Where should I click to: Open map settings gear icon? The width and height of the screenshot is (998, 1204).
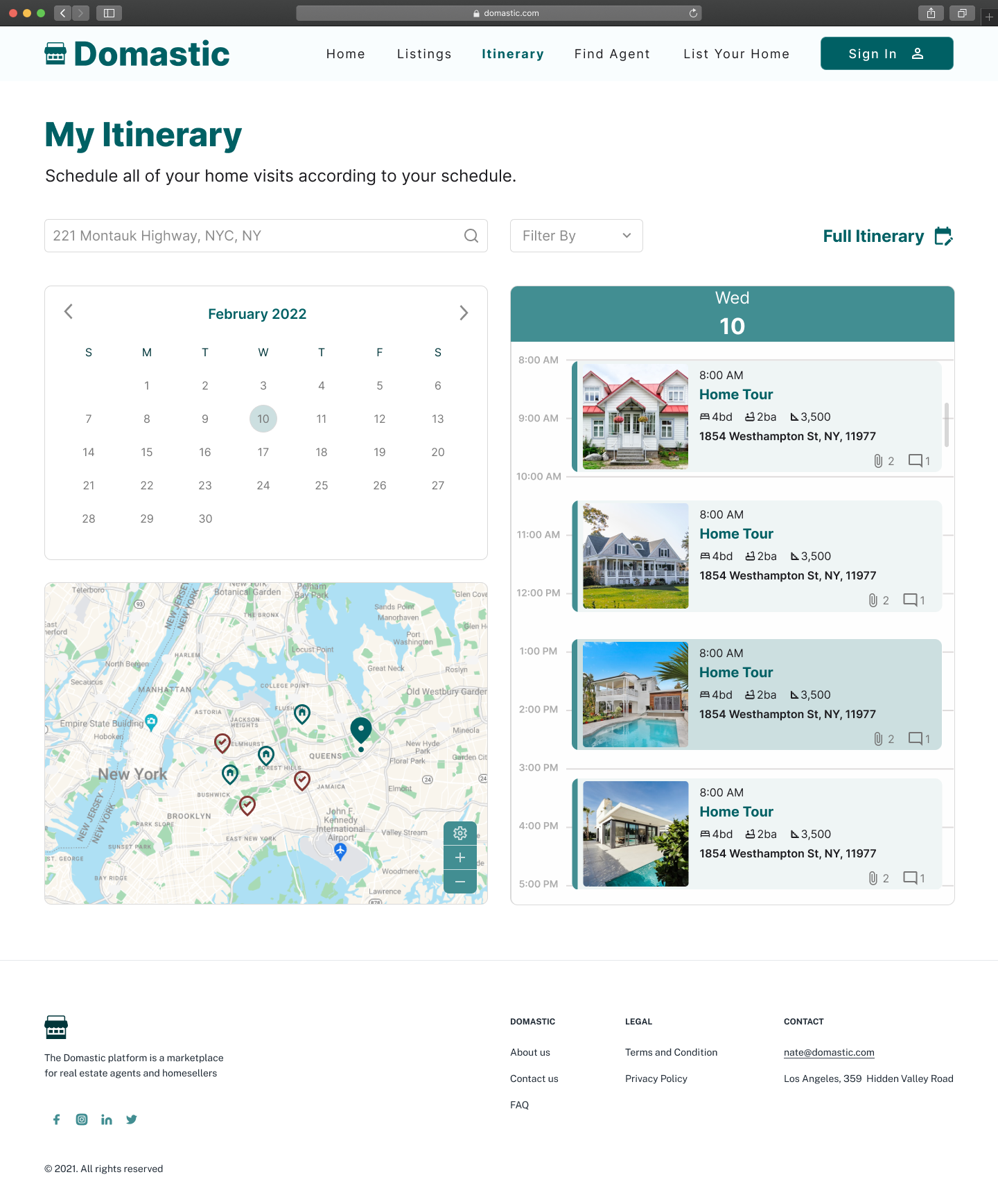[460, 833]
